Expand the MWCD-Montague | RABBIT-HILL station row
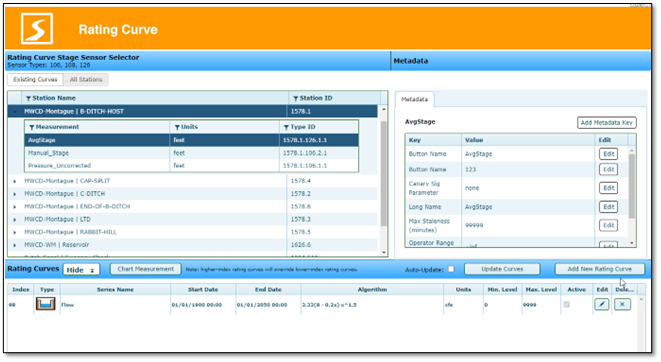 15,233
